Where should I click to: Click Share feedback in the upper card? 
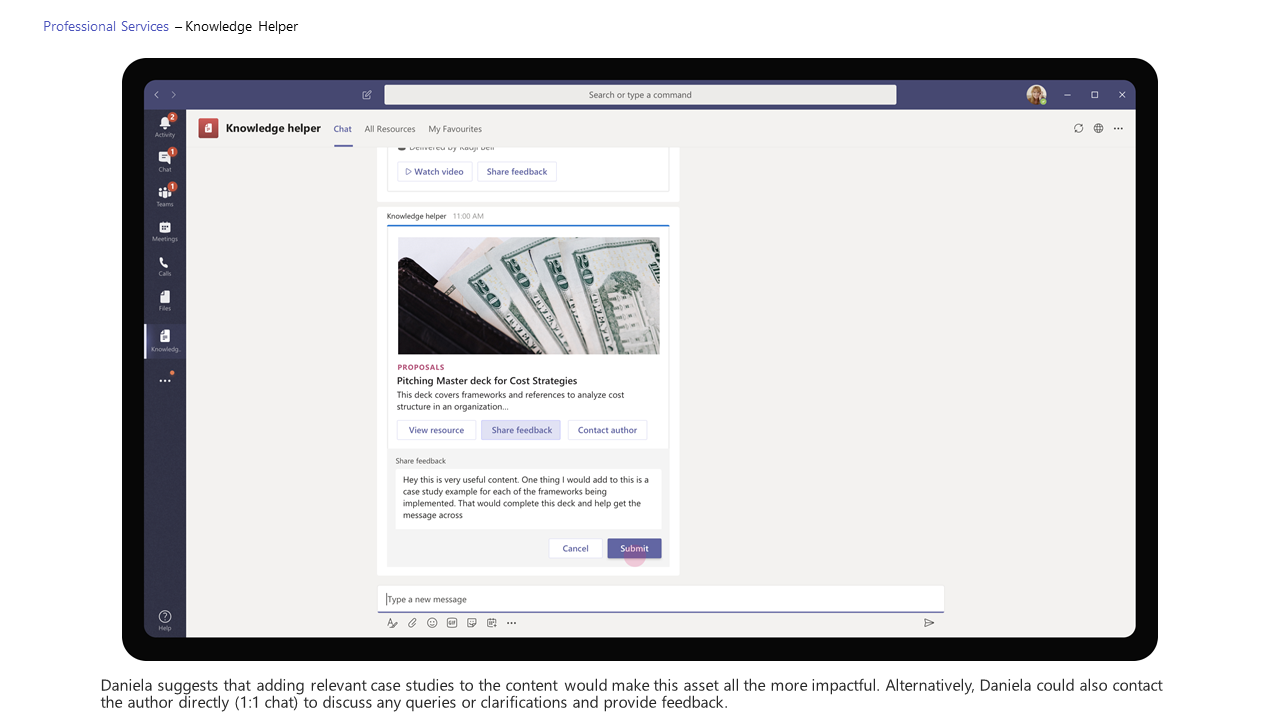[x=517, y=172]
